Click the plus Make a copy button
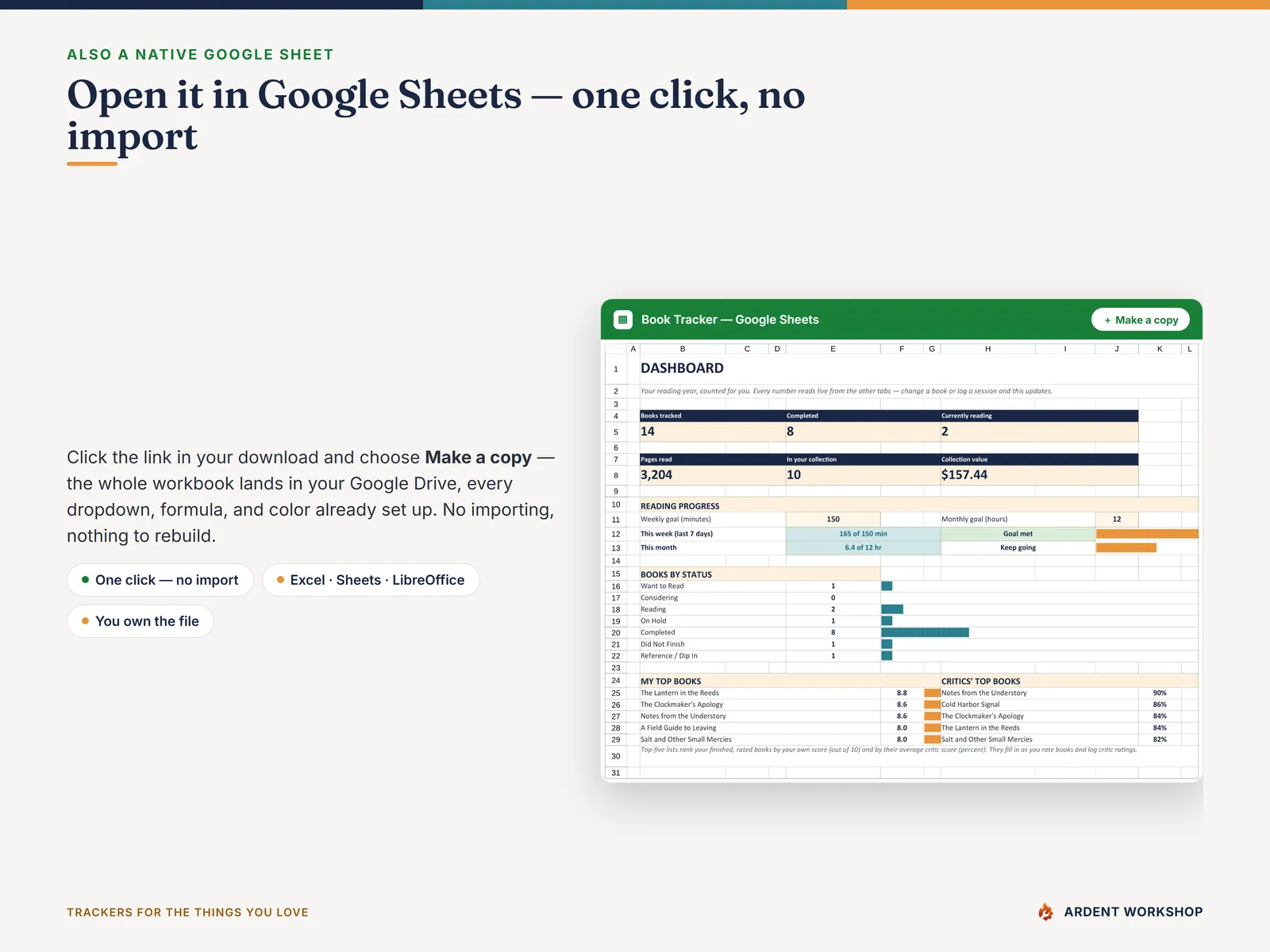The width and height of the screenshot is (1270, 952). point(1141,320)
